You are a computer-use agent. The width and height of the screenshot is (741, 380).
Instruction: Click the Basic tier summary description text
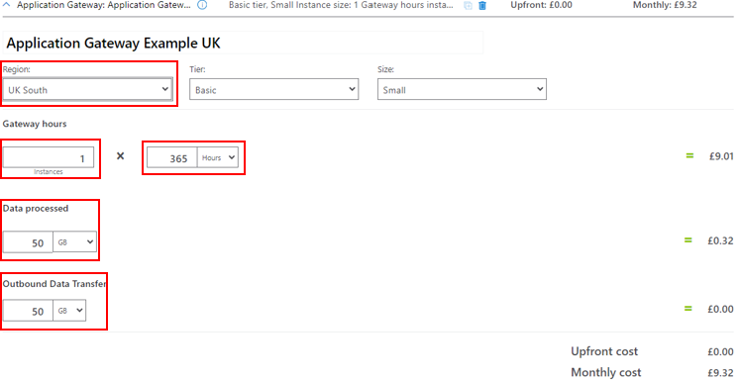341,5
